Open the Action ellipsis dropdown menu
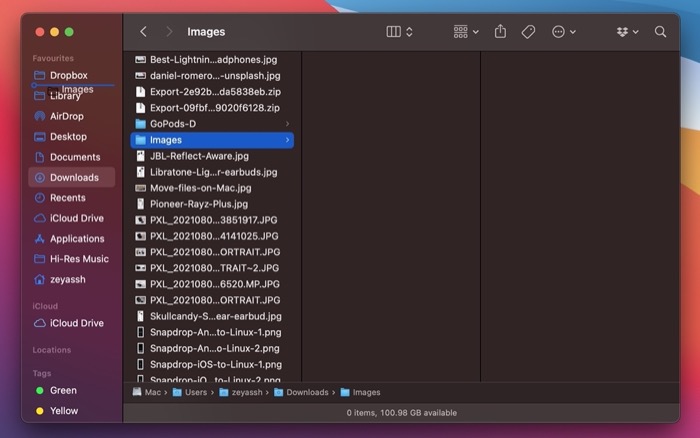The image size is (700, 438). (563, 32)
